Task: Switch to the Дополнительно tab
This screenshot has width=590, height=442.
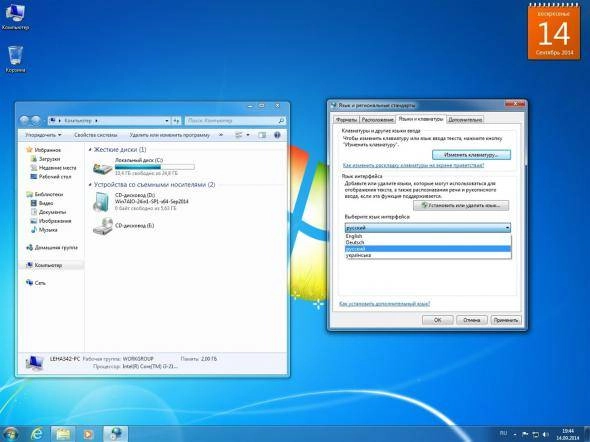Action: 465,120
